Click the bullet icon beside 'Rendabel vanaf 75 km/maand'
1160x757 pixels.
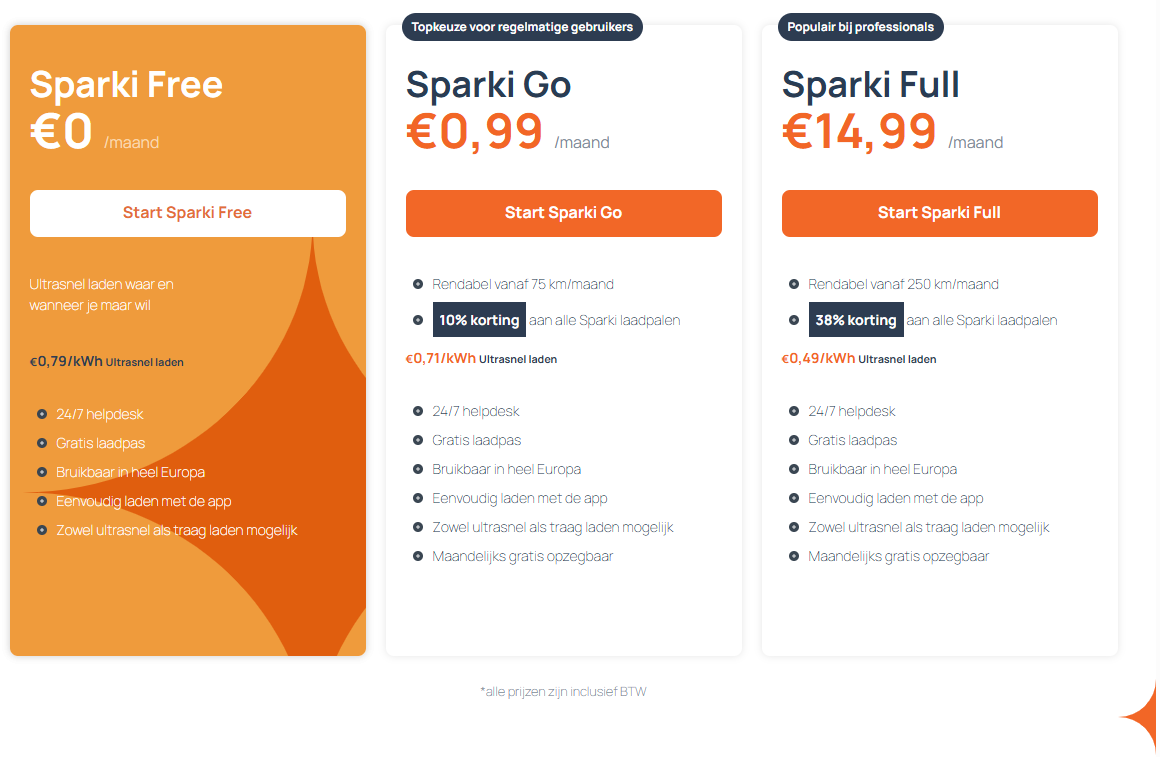(418, 284)
